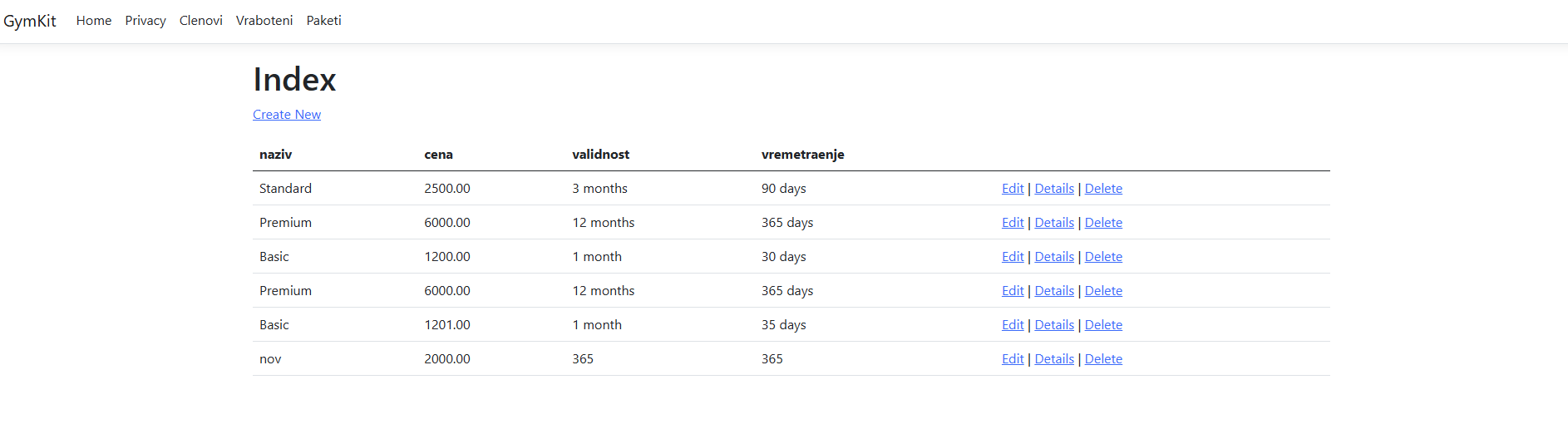Delete the Standard 2500.00 package
Screen dimensions: 1568x439
[x=1103, y=189]
